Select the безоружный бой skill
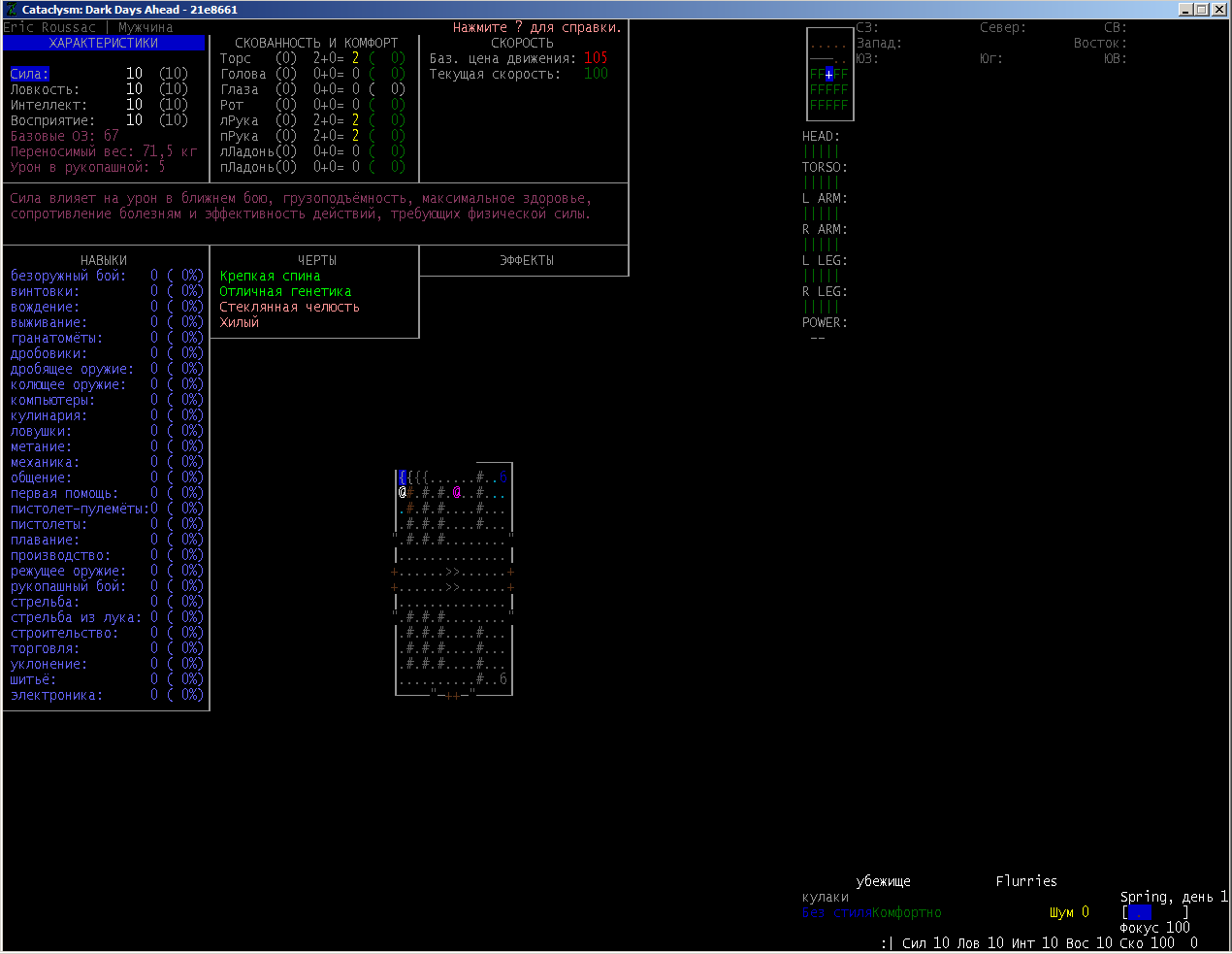The image size is (1232, 954). pos(107,276)
